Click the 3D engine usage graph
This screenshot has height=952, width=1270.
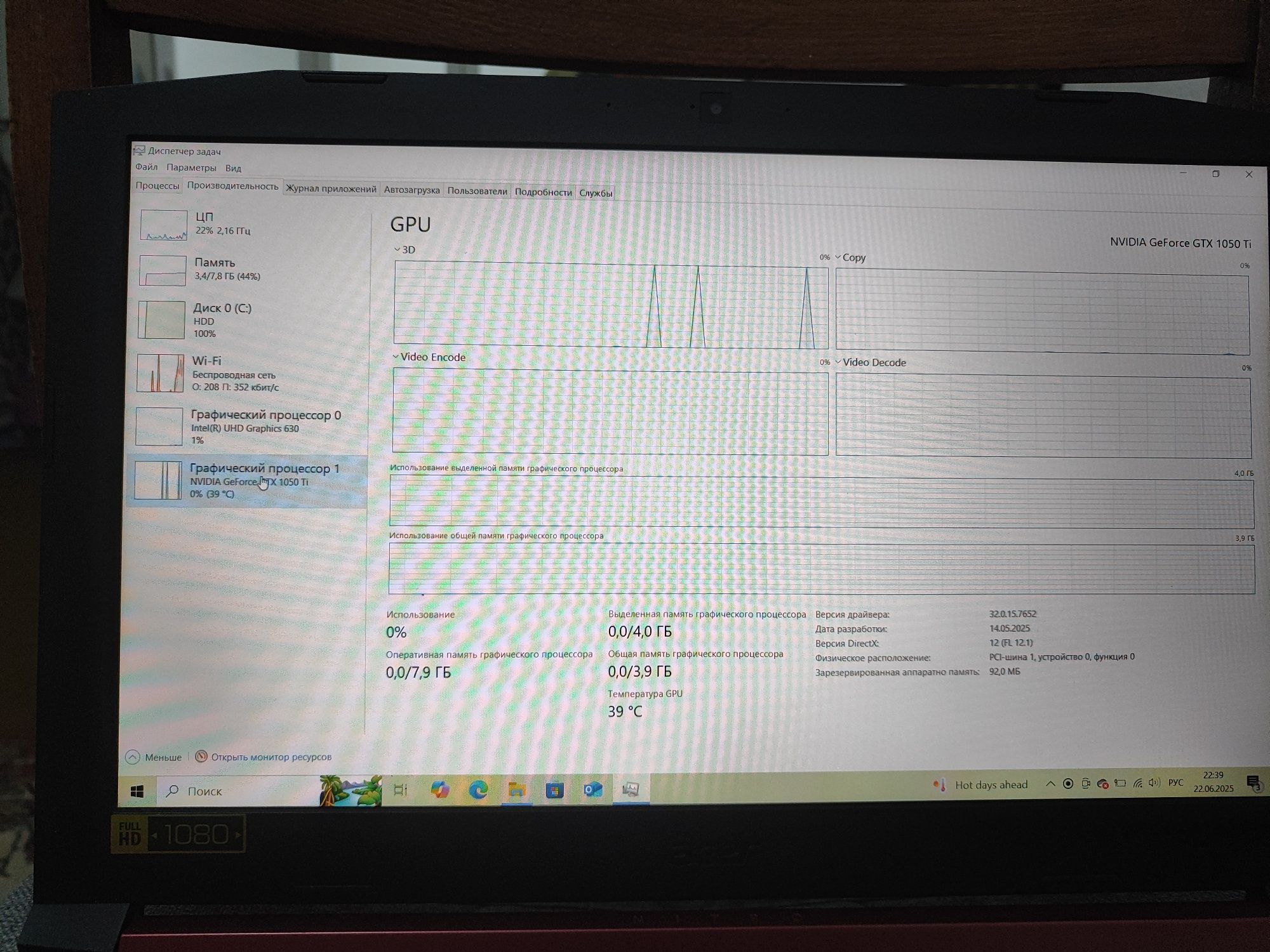tap(611, 305)
